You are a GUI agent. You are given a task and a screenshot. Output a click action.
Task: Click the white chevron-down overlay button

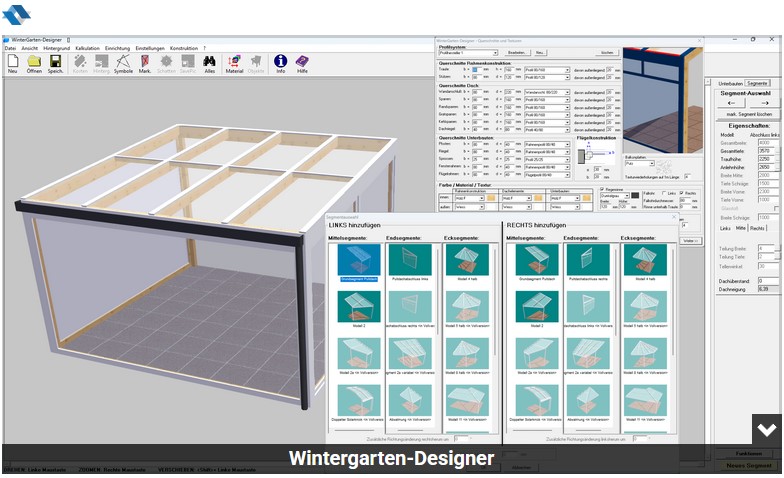pyautogui.click(x=766, y=429)
